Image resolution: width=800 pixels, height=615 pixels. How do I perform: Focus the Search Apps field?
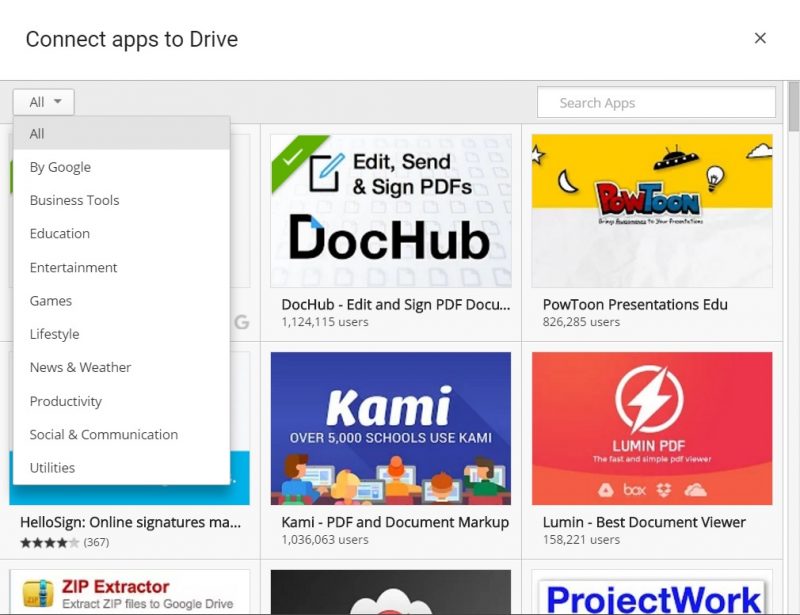tap(657, 103)
